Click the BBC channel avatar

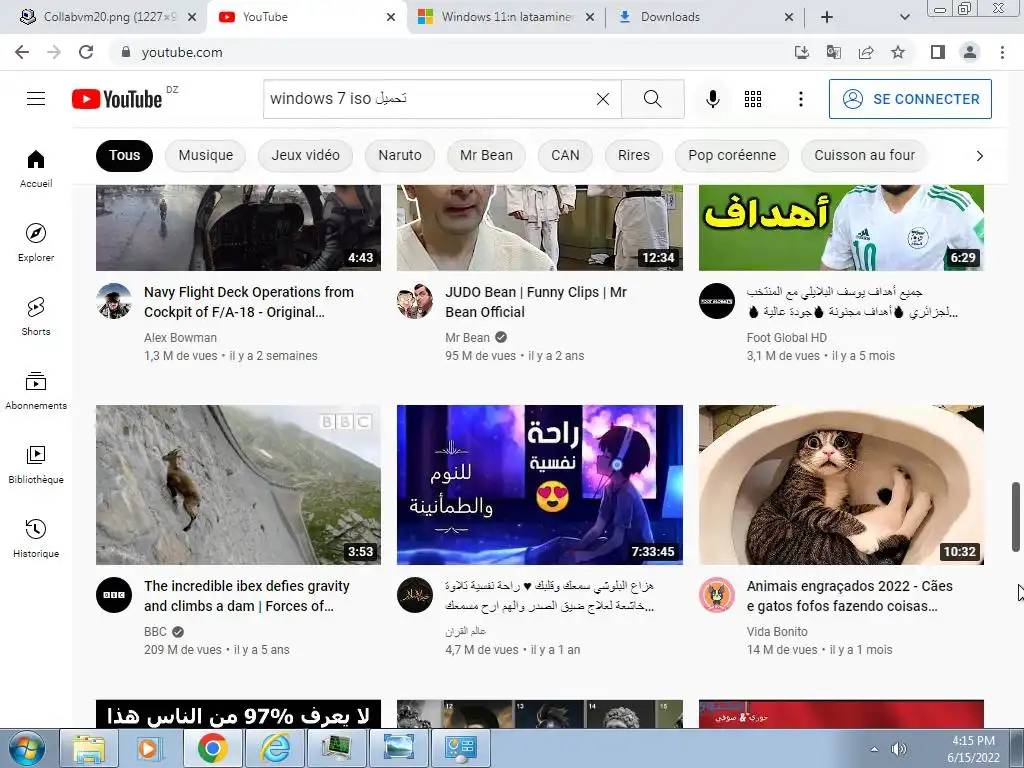click(x=114, y=595)
